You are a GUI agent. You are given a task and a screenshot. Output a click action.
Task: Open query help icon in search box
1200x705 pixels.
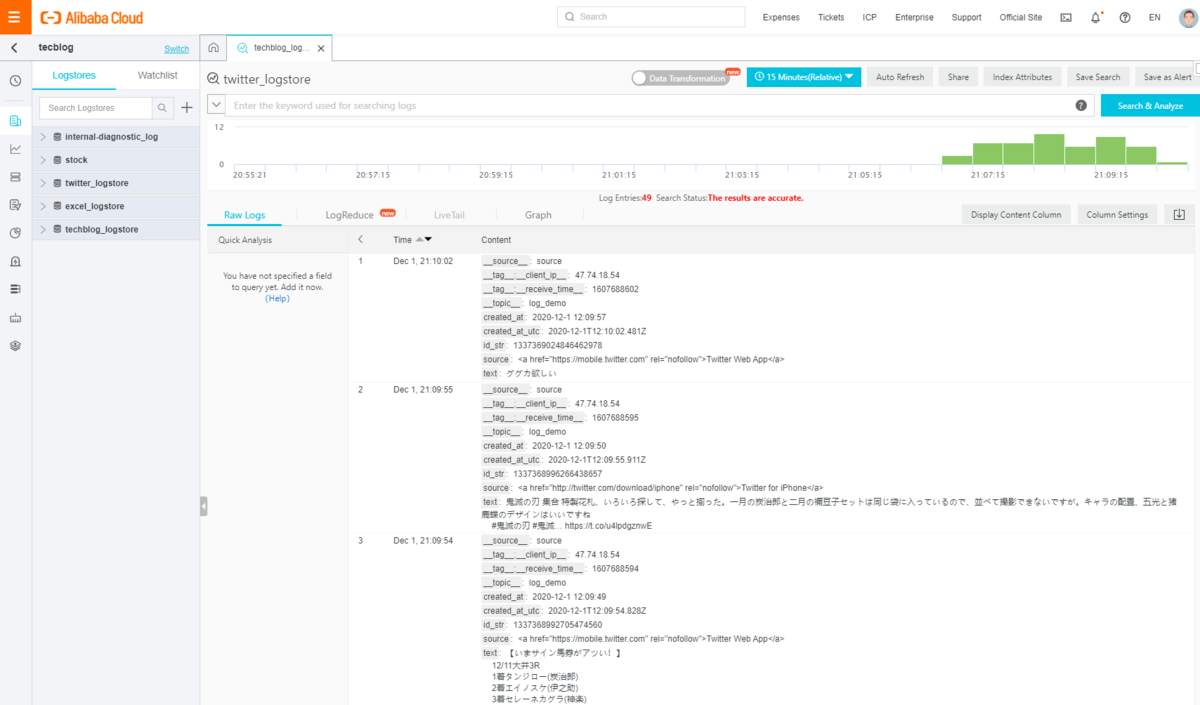coord(1081,105)
